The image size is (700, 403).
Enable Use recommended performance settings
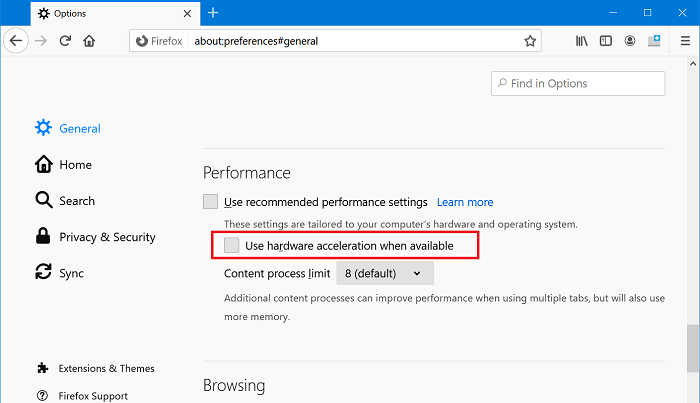point(210,202)
